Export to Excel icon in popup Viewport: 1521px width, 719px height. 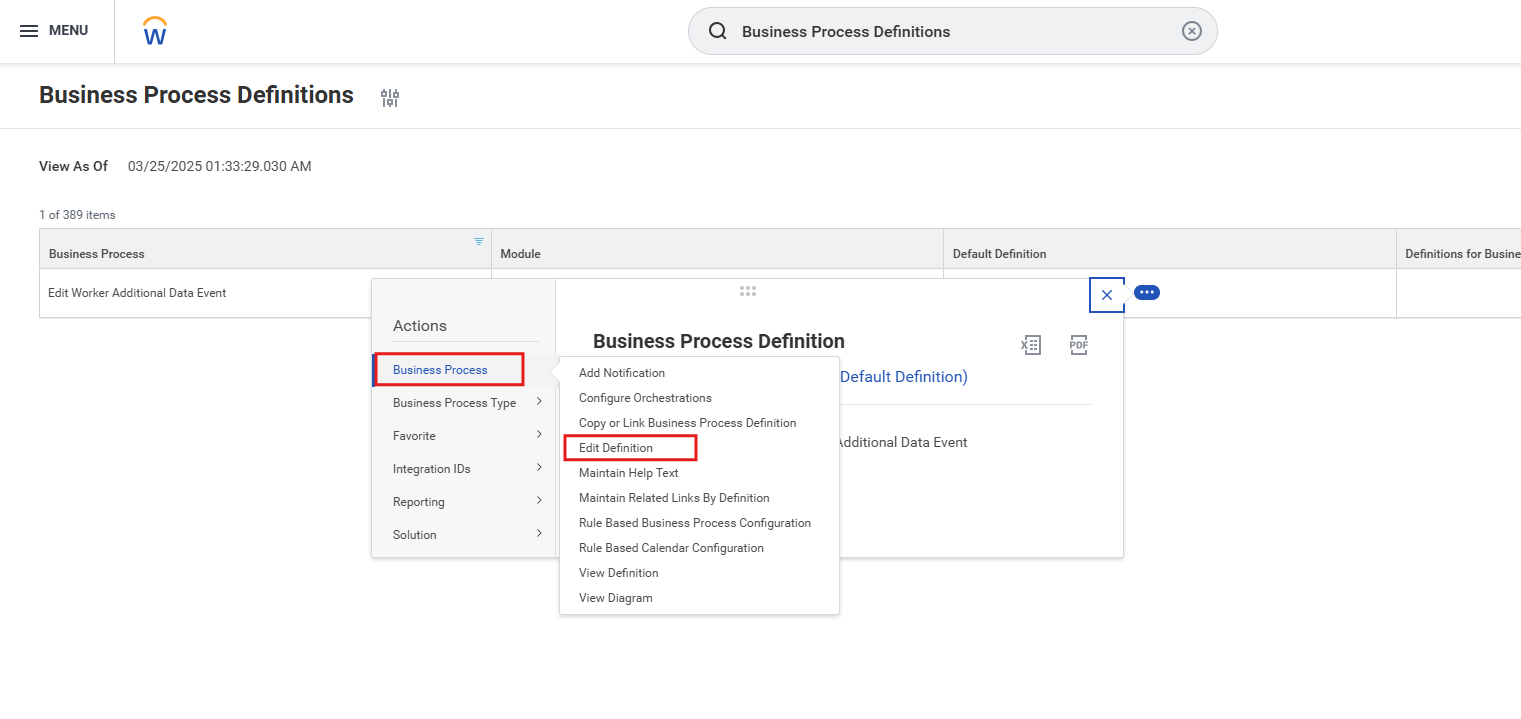pos(1031,344)
